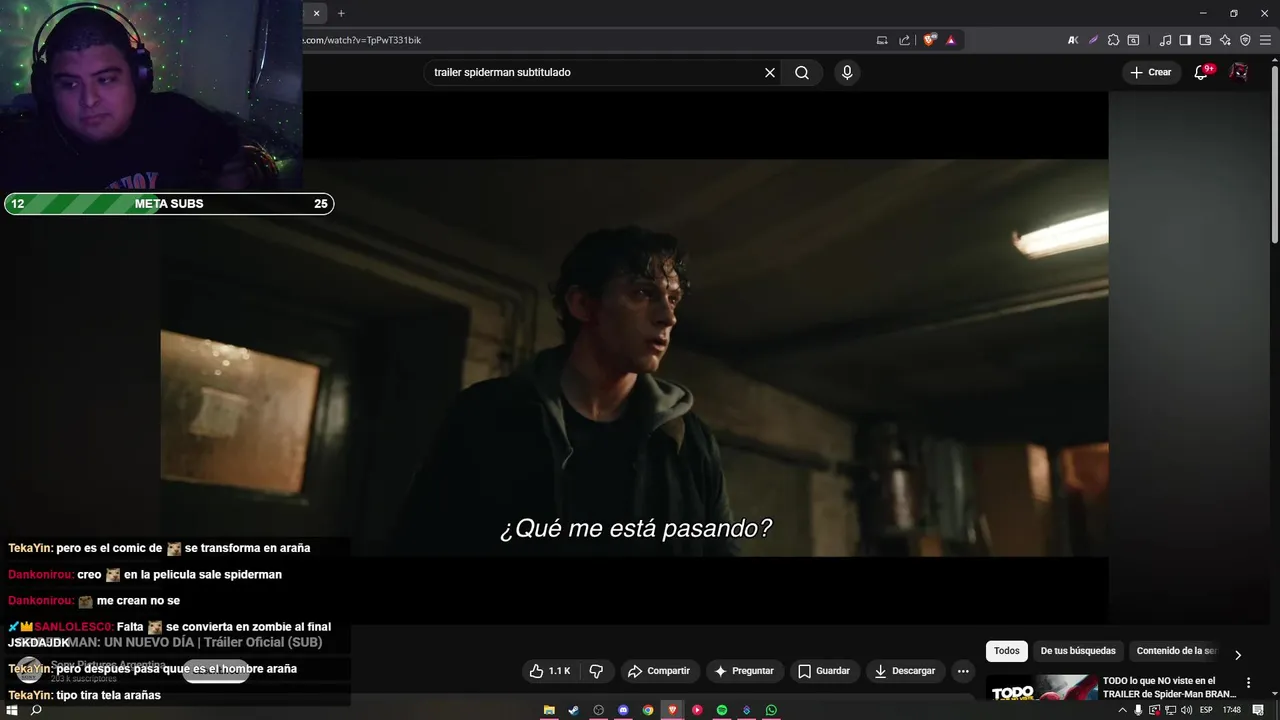Screen dimensions: 1280x720
Task: Clear the YouTube search box text
Action: coord(770,72)
